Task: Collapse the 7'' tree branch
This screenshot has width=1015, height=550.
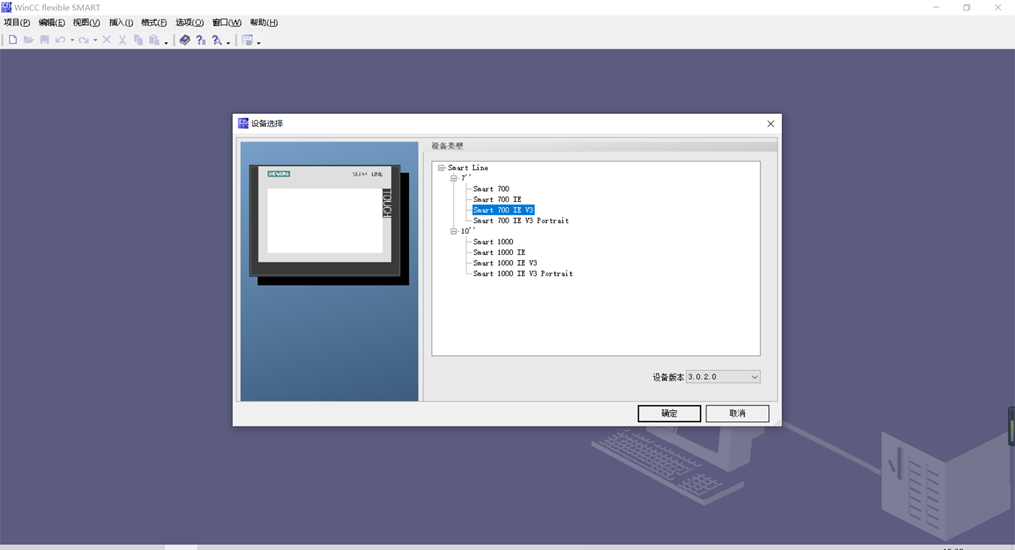Action: pyautogui.click(x=454, y=178)
